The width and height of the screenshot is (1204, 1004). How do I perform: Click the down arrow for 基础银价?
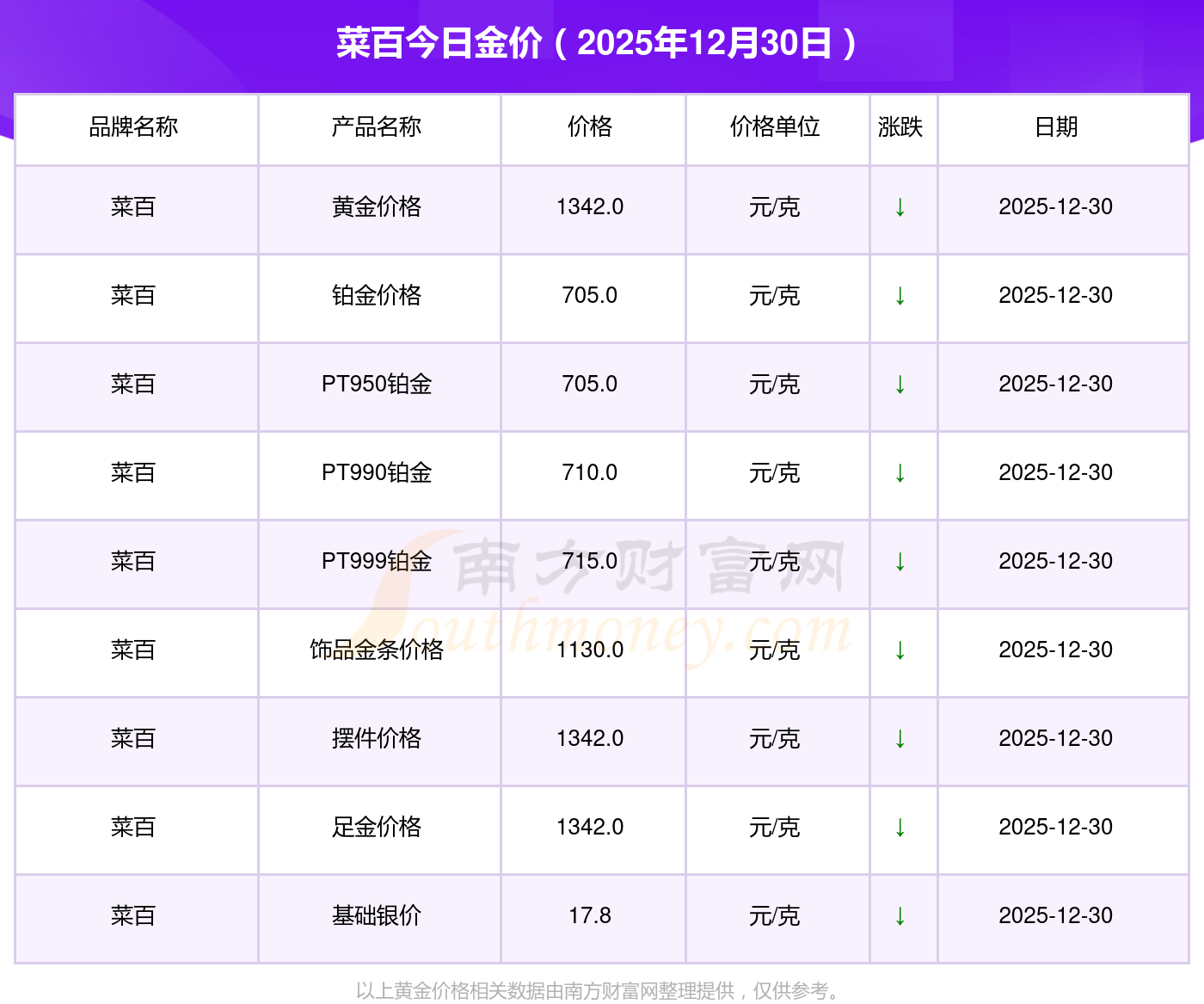[900, 916]
